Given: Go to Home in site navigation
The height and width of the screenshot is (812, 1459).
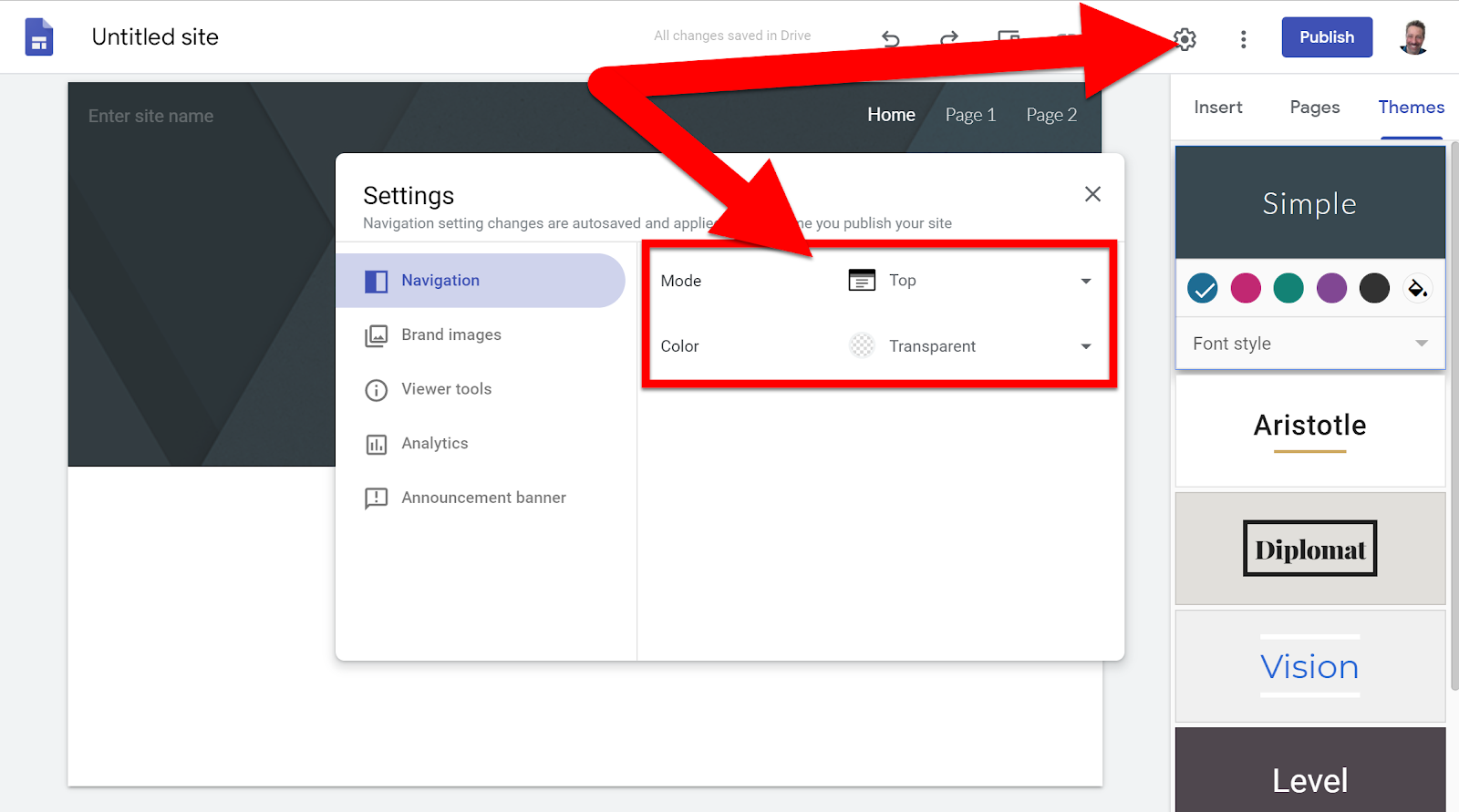Looking at the screenshot, I should pyautogui.click(x=891, y=115).
